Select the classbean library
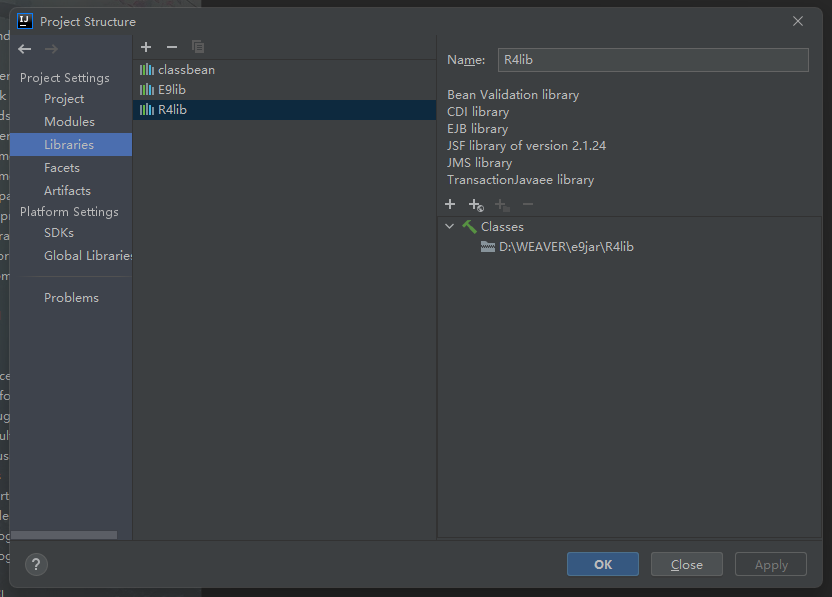The image size is (832, 597). point(186,70)
